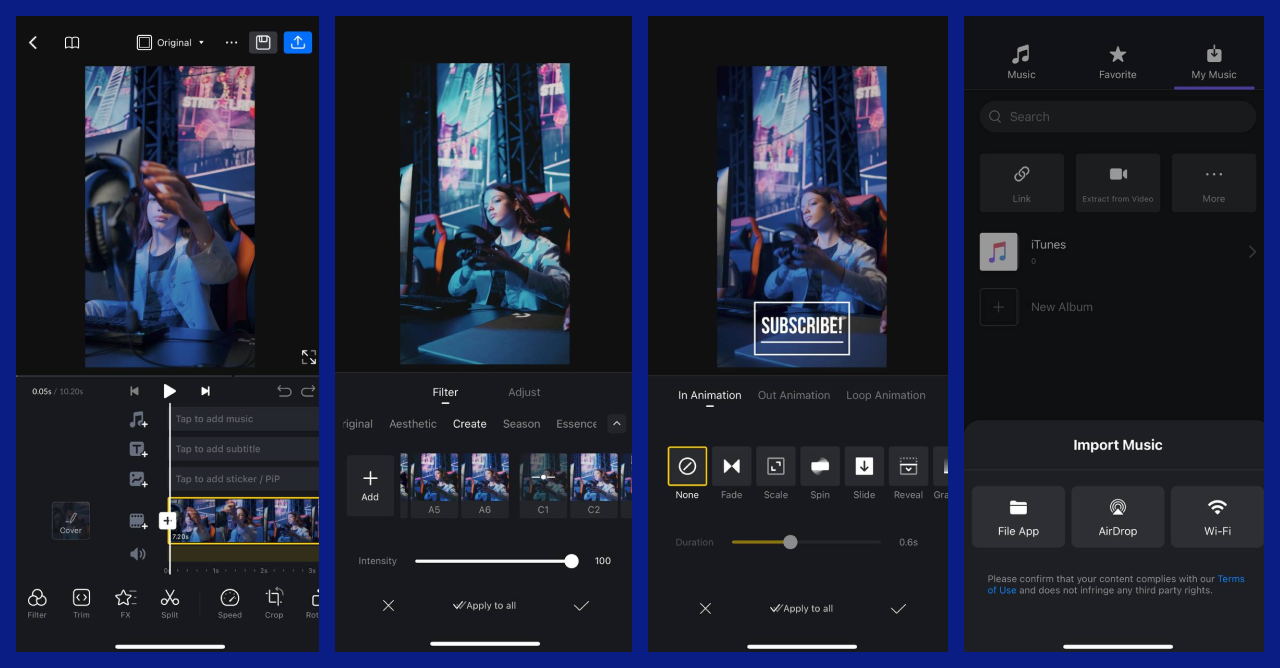
Task: Click the music note add icon
Action: [138, 420]
